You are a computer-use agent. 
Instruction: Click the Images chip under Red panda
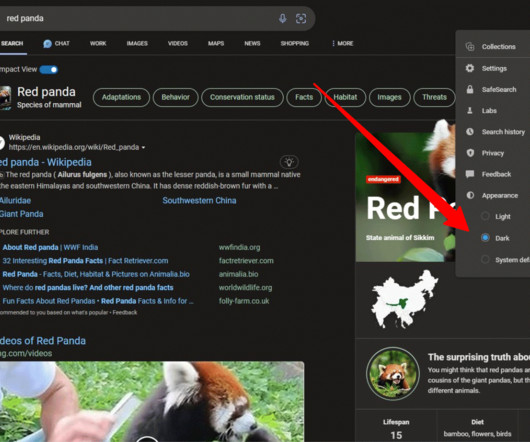tap(389, 97)
